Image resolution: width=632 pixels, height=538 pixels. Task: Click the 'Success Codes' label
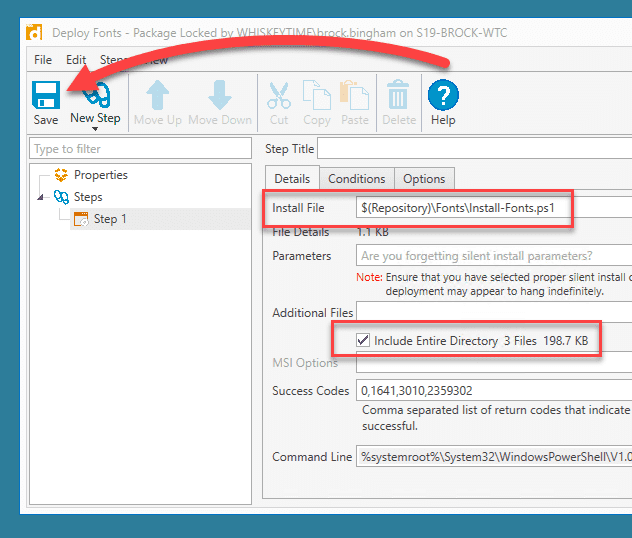click(310, 391)
